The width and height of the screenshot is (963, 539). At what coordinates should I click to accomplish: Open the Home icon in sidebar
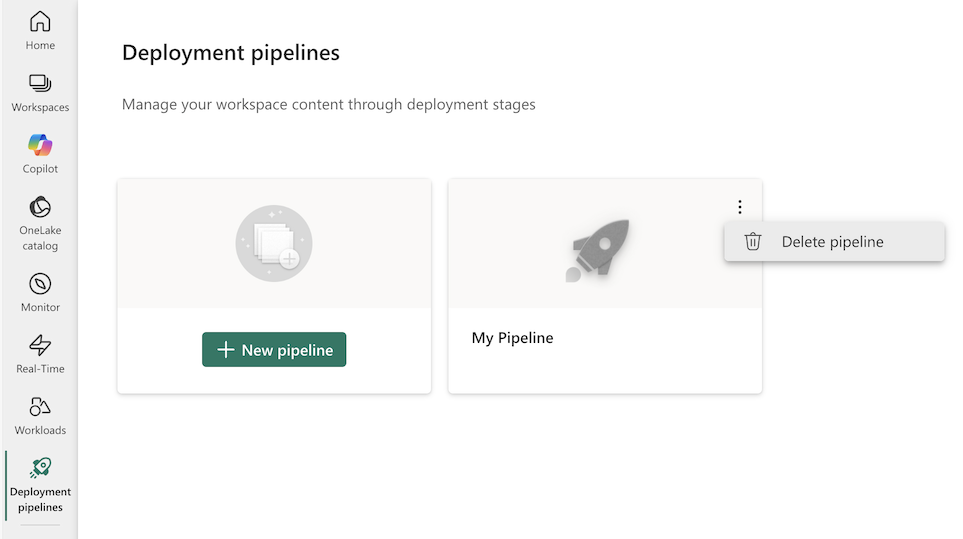40,22
